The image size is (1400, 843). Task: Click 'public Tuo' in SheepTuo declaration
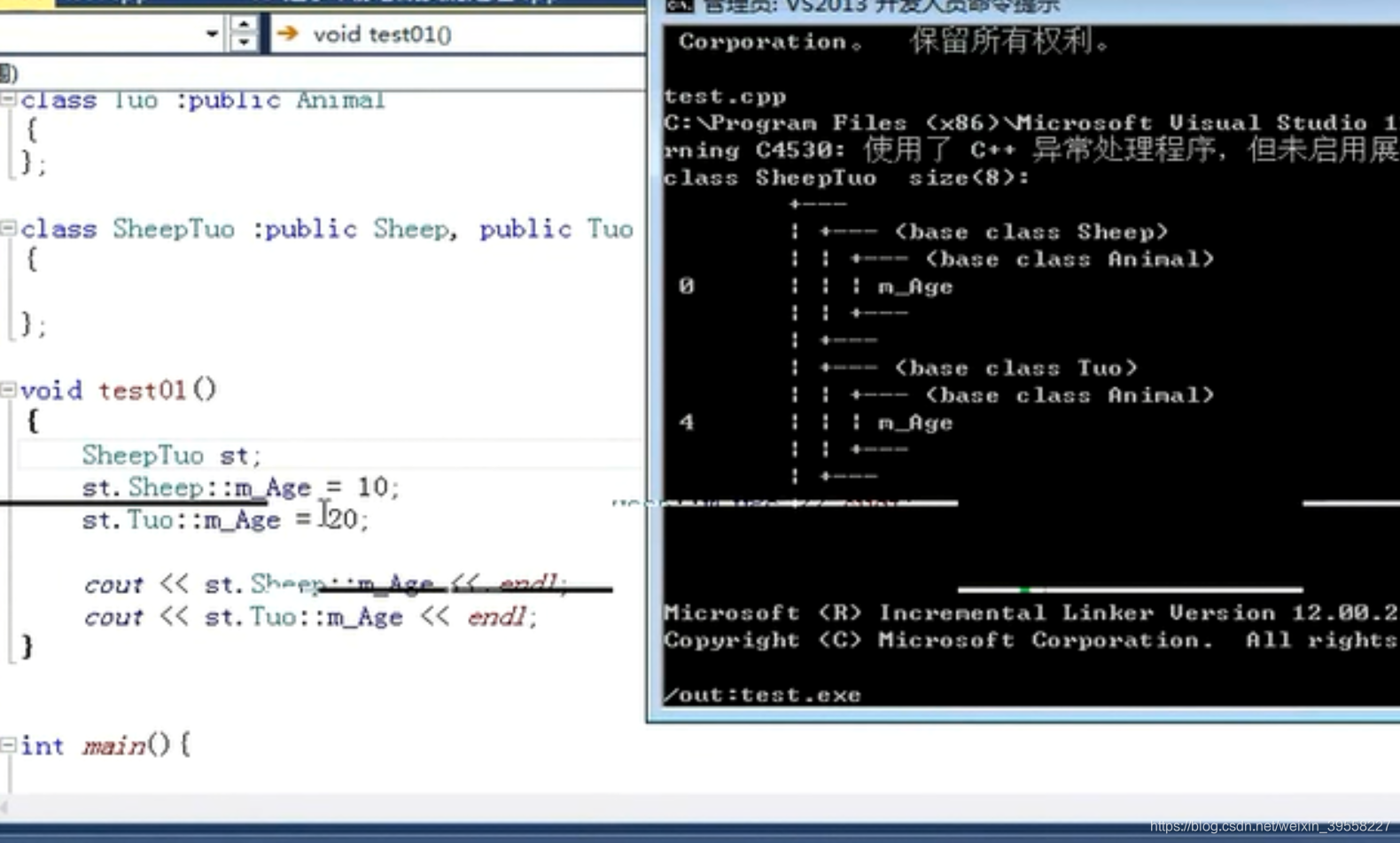tap(556, 230)
